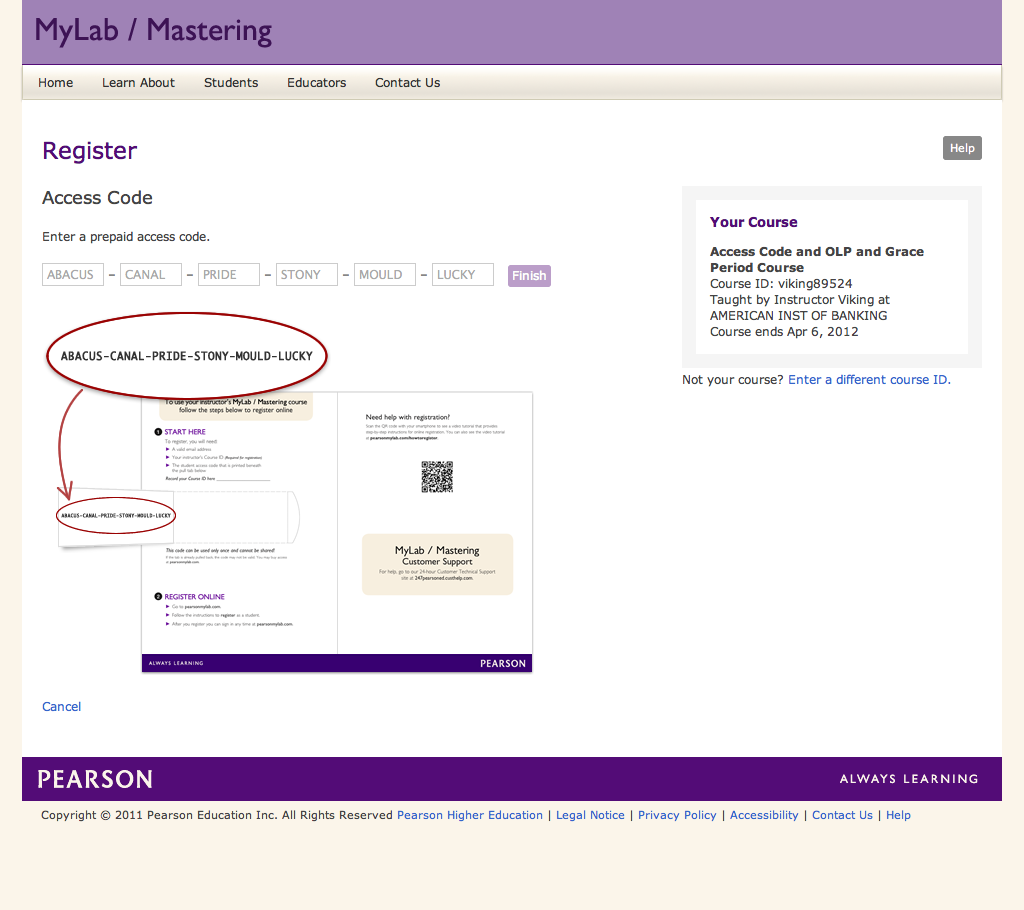The height and width of the screenshot is (910, 1024).
Task: Click 'Course ID: viking89524' text
Action: point(781,284)
